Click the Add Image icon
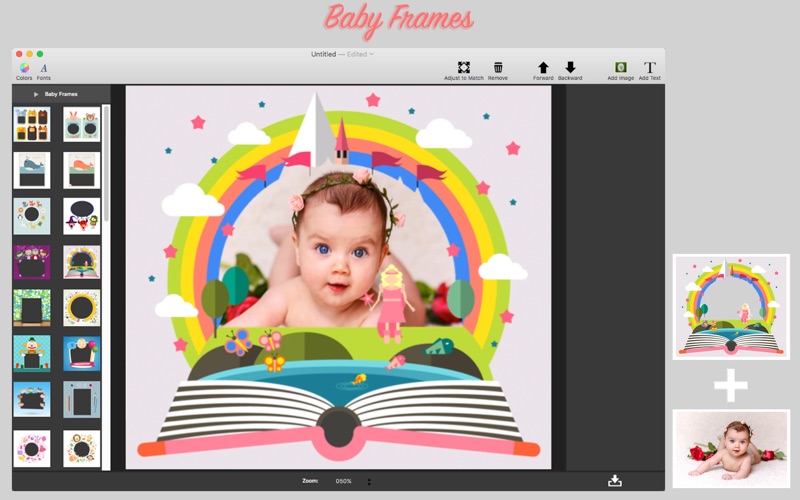Image resolution: width=800 pixels, height=500 pixels. click(x=620, y=67)
